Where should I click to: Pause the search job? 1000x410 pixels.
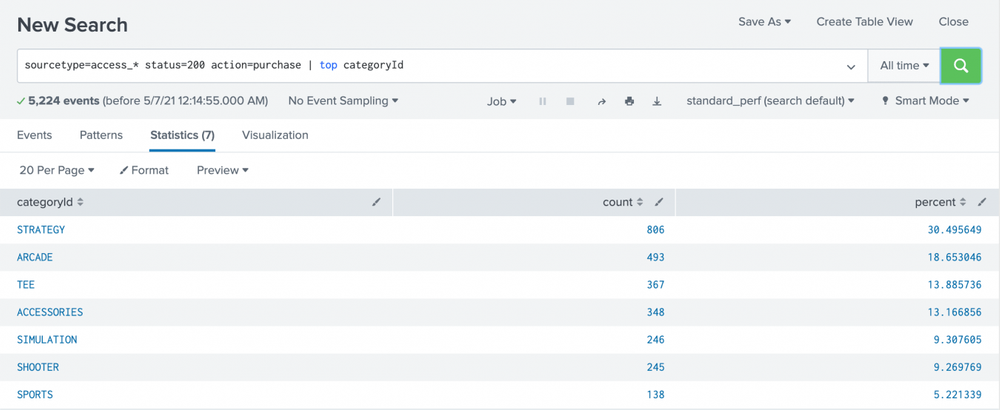pos(543,101)
